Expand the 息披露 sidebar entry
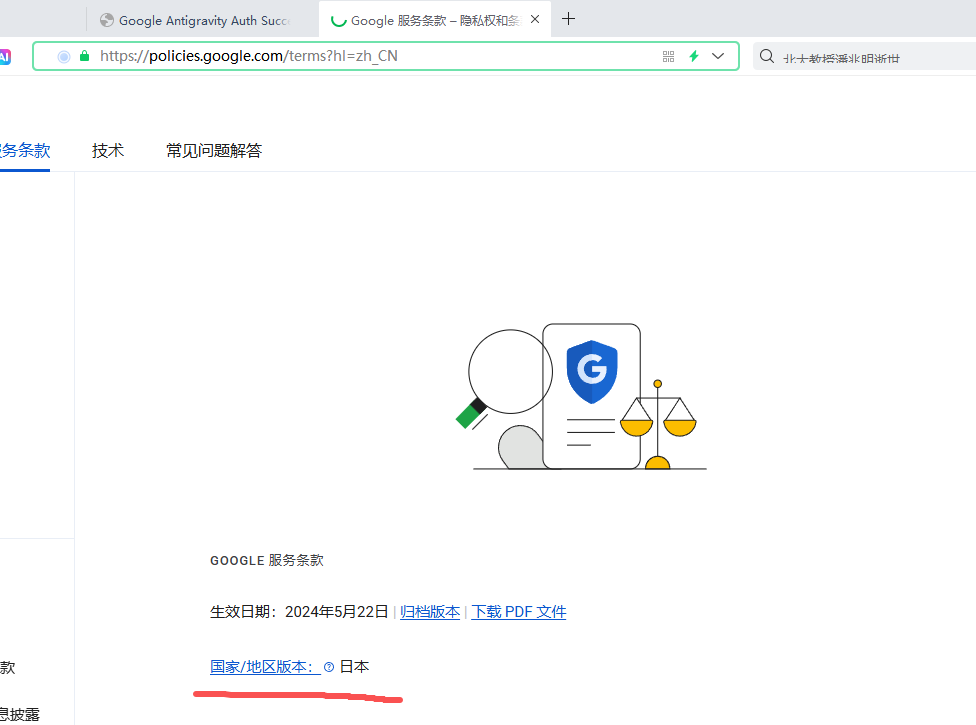 pos(20,714)
